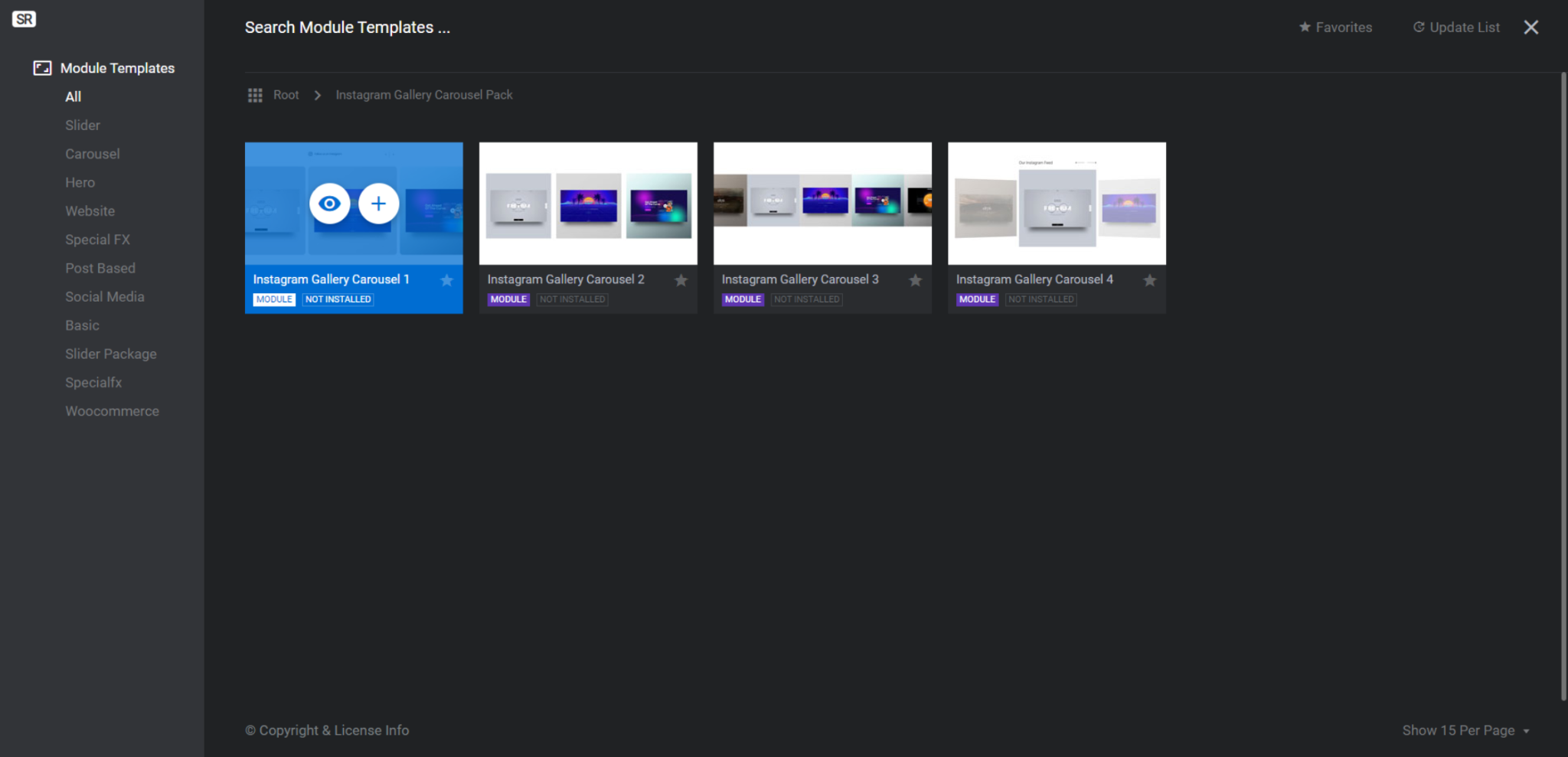Filter templates by Slider category
Viewport: 1568px width, 757px height.
point(83,126)
